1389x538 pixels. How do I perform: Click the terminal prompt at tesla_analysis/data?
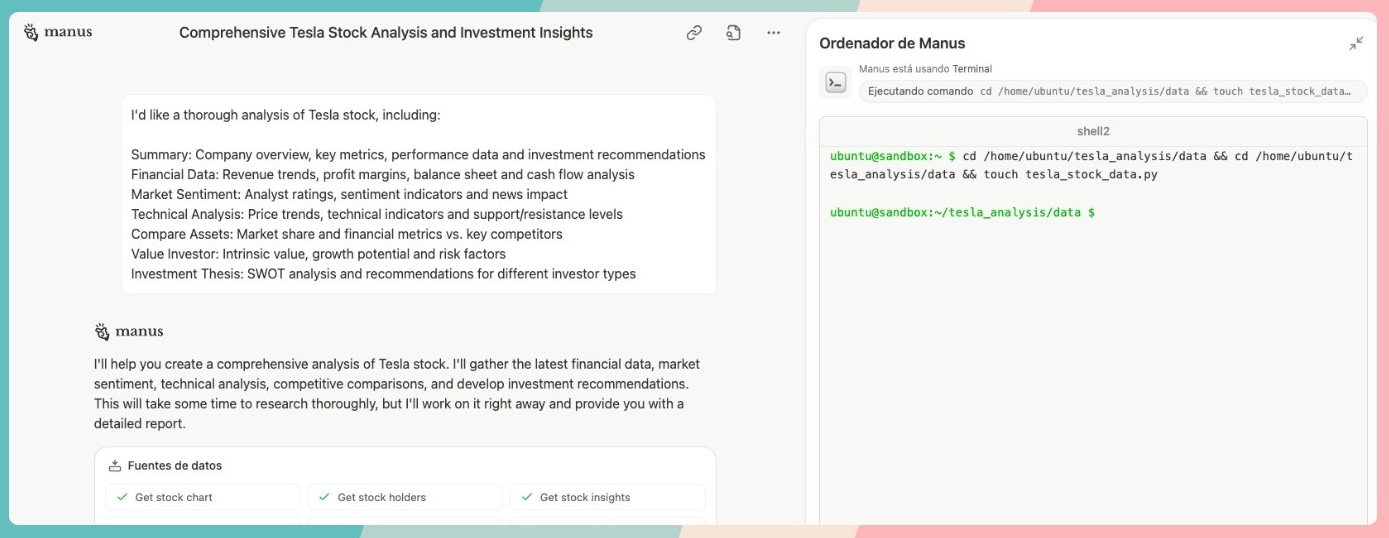(962, 213)
